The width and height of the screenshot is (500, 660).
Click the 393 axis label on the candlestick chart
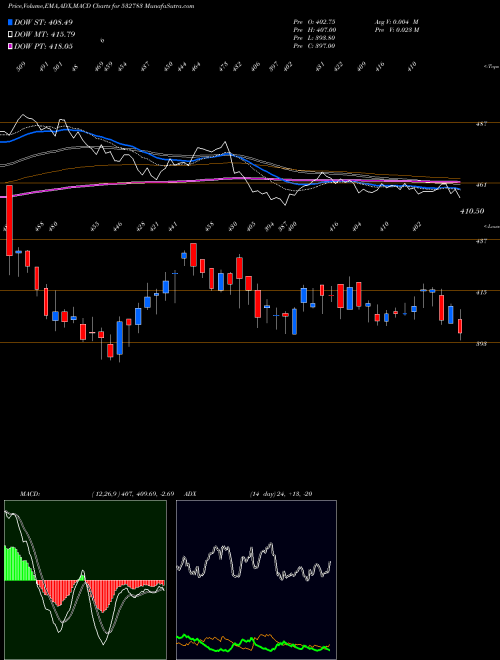click(481, 344)
